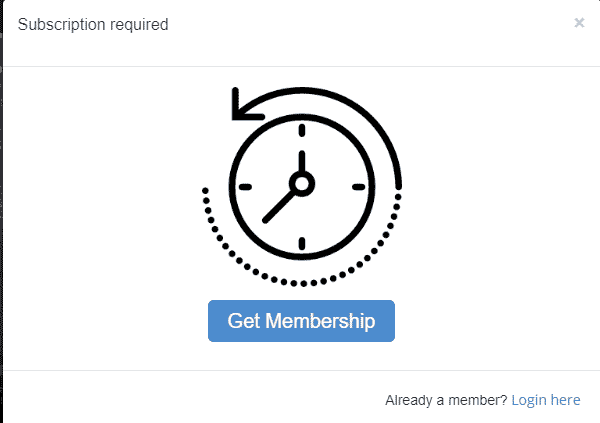
Task: Click the word Membership on the blue button
Action: [x=320, y=321]
